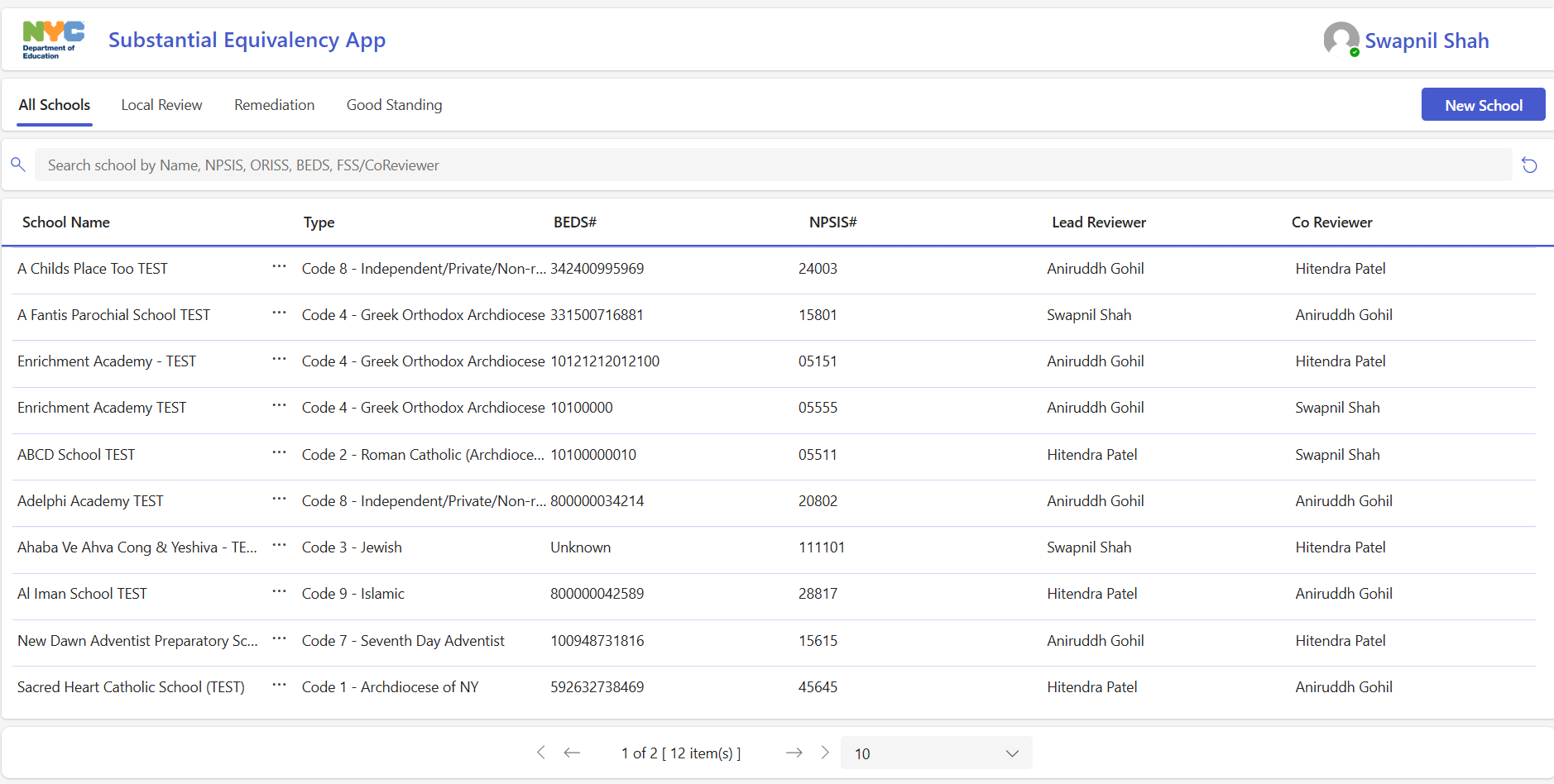The height and width of the screenshot is (784, 1554).
Task: Open more options for A Childs Place Too TEST
Action: [279, 267]
